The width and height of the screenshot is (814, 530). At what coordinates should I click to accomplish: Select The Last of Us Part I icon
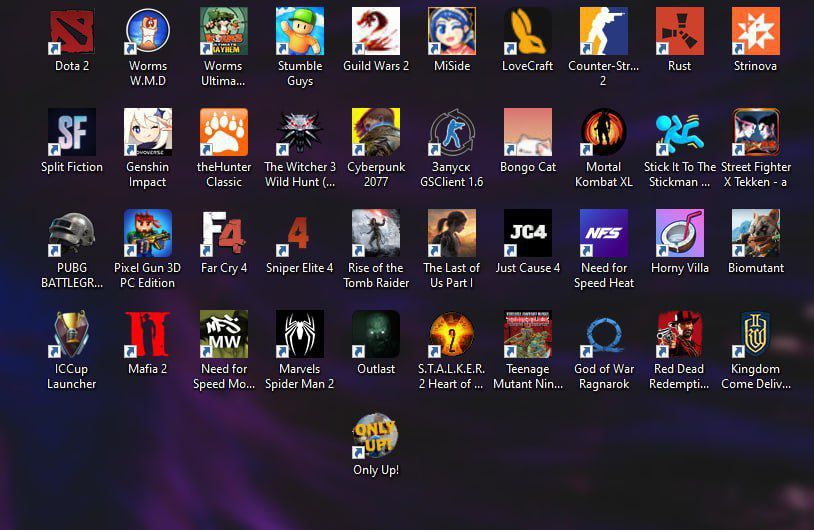pos(452,233)
